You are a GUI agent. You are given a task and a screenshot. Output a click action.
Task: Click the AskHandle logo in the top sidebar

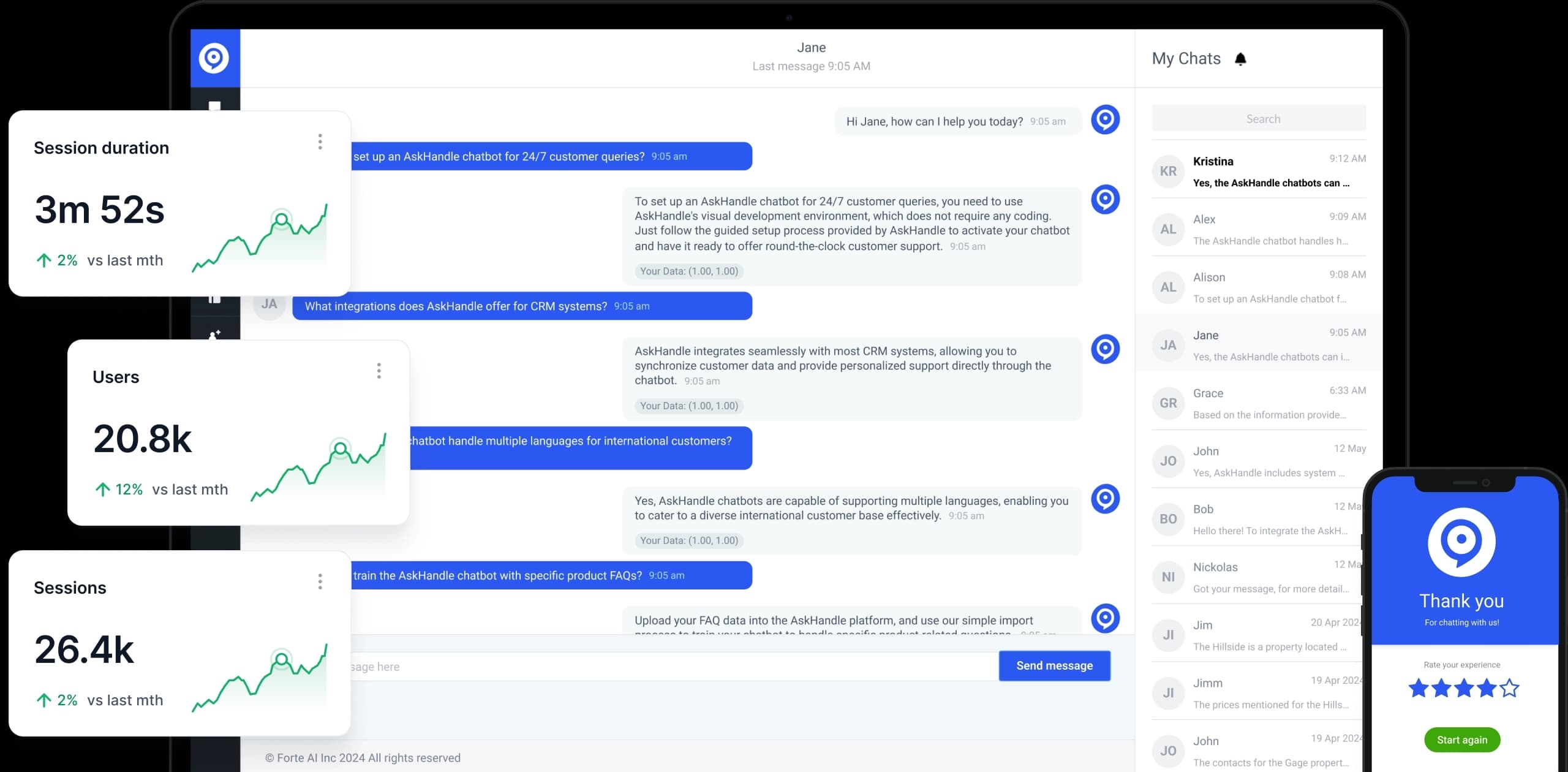214,58
